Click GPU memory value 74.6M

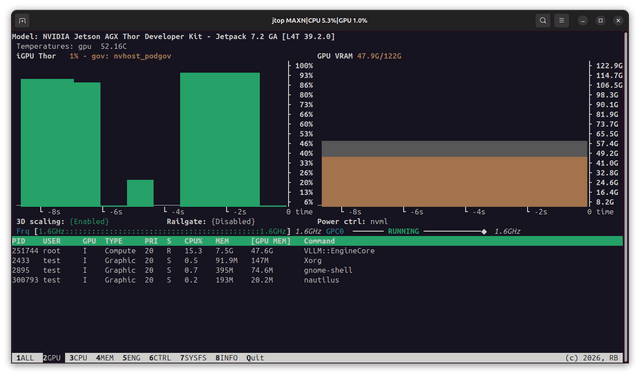coord(262,271)
